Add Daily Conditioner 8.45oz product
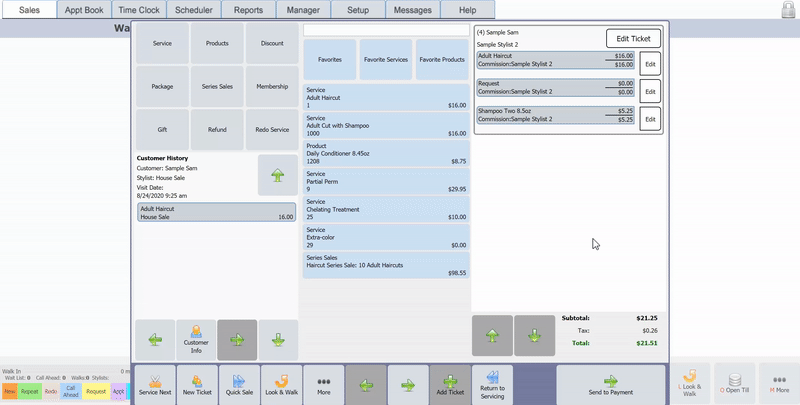This screenshot has height=405, width=800. pyautogui.click(x=386, y=154)
